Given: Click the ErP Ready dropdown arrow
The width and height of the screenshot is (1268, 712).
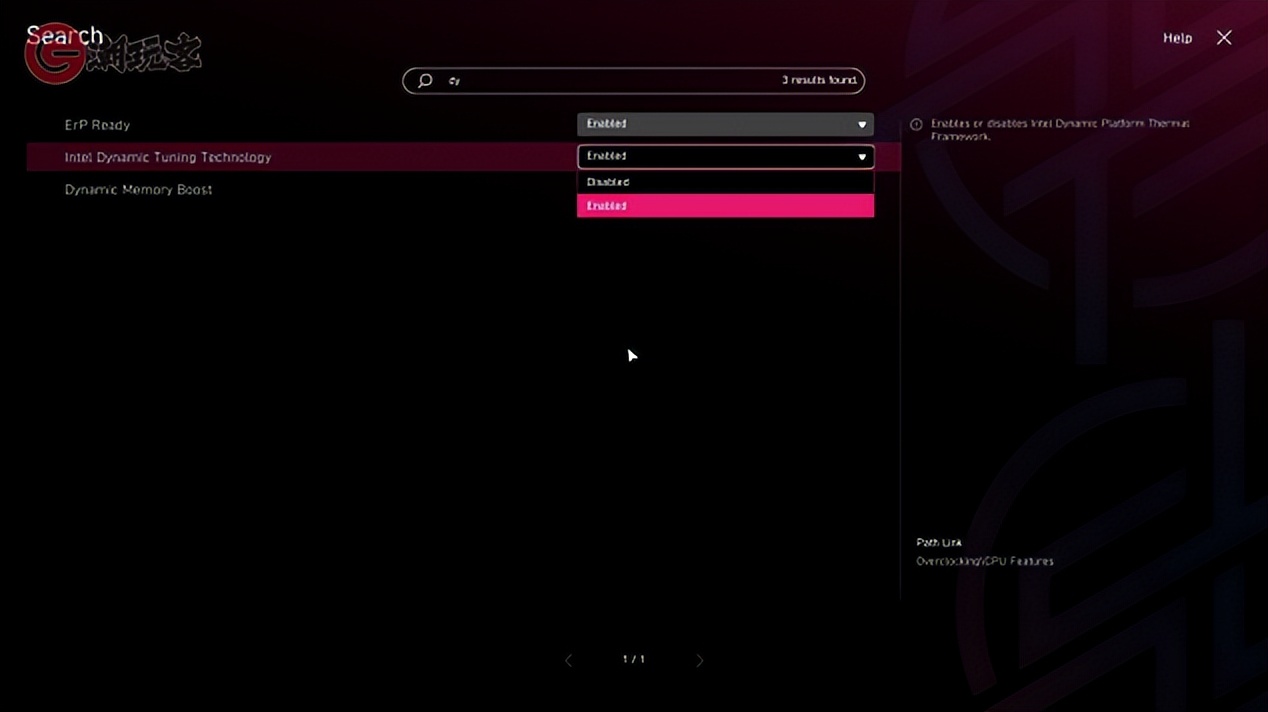Looking at the screenshot, I should point(862,125).
